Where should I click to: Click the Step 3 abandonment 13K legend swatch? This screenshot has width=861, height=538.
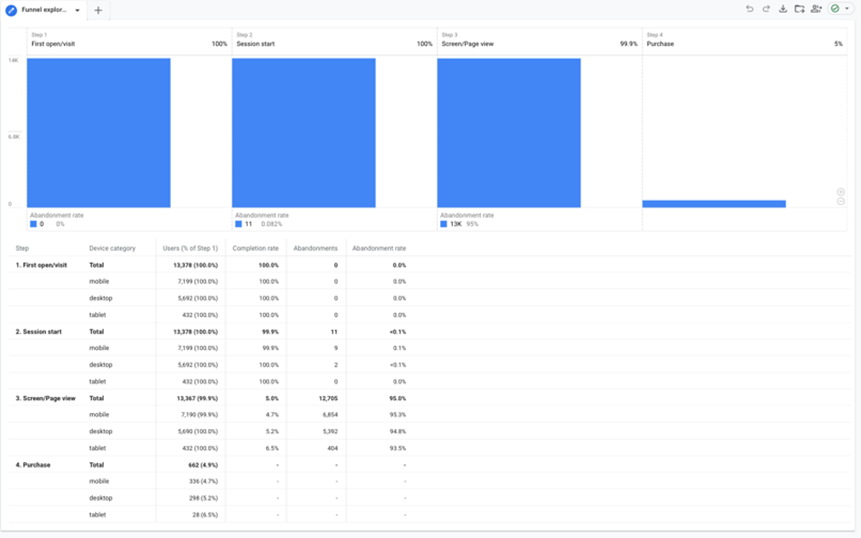click(x=444, y=224)
